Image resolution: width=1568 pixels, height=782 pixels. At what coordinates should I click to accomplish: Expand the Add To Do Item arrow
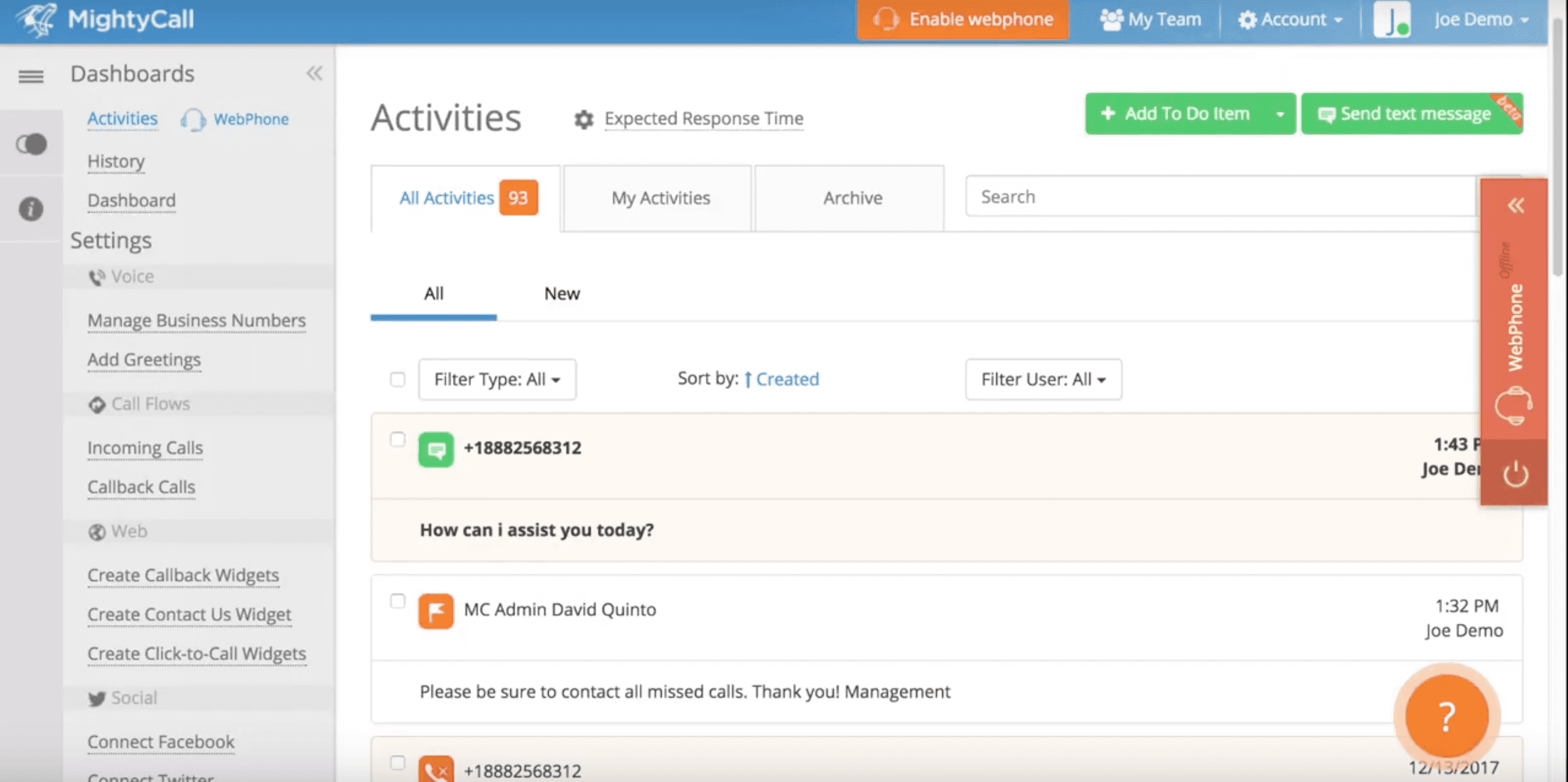(1279, 114)
